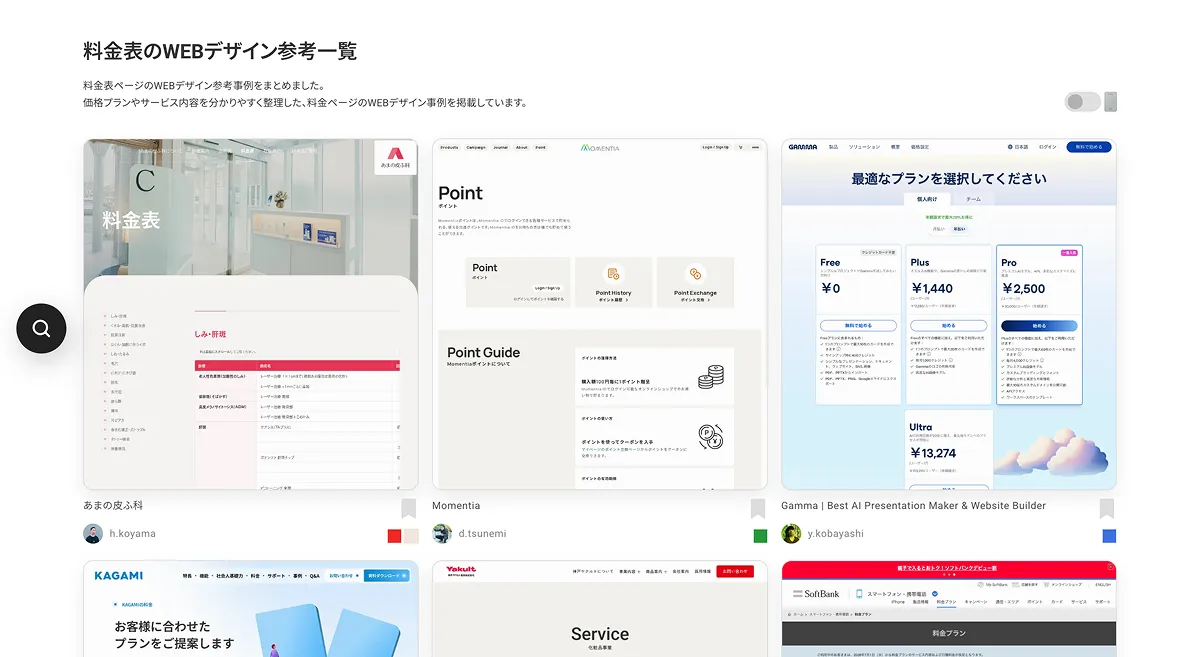Toggle the mobile view switch
This screenshot has height=657, width=1200.
coord(1083,102)
